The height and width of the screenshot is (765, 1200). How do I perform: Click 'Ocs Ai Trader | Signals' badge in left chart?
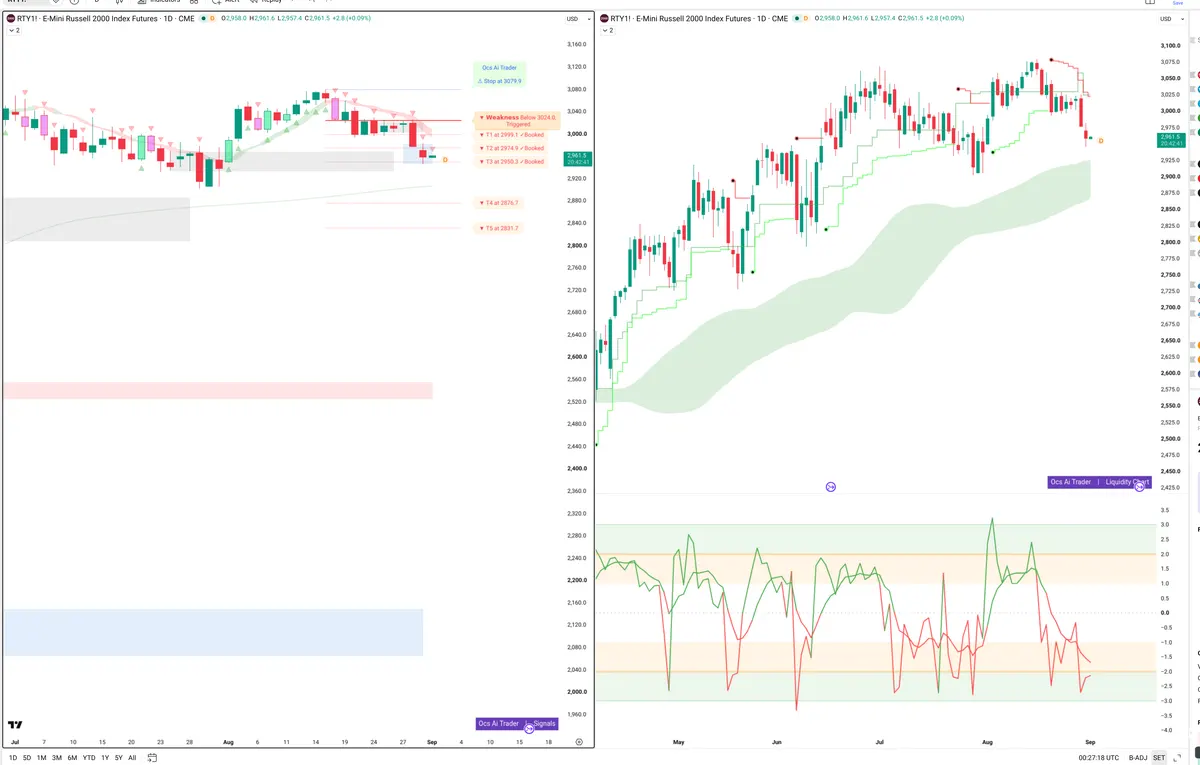517,723
